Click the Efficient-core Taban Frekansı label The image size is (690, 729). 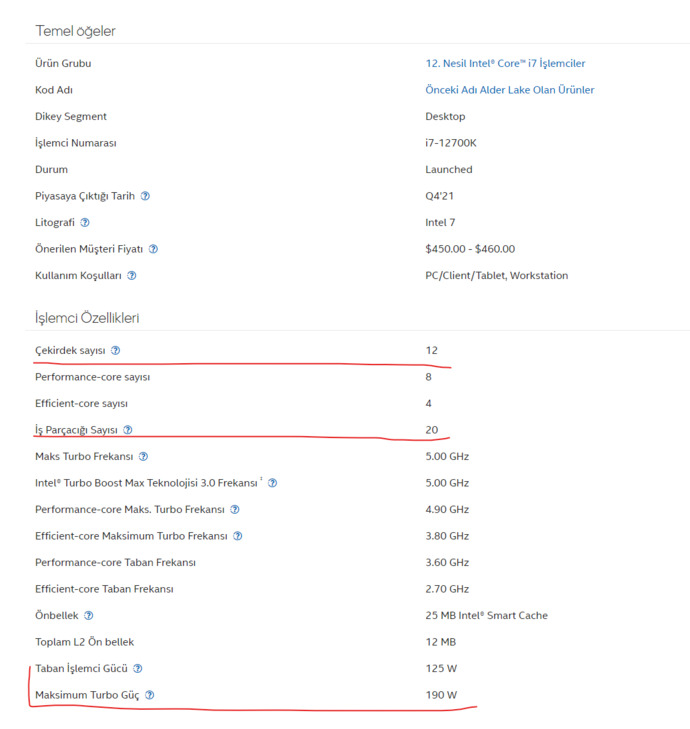pos(104,589)
